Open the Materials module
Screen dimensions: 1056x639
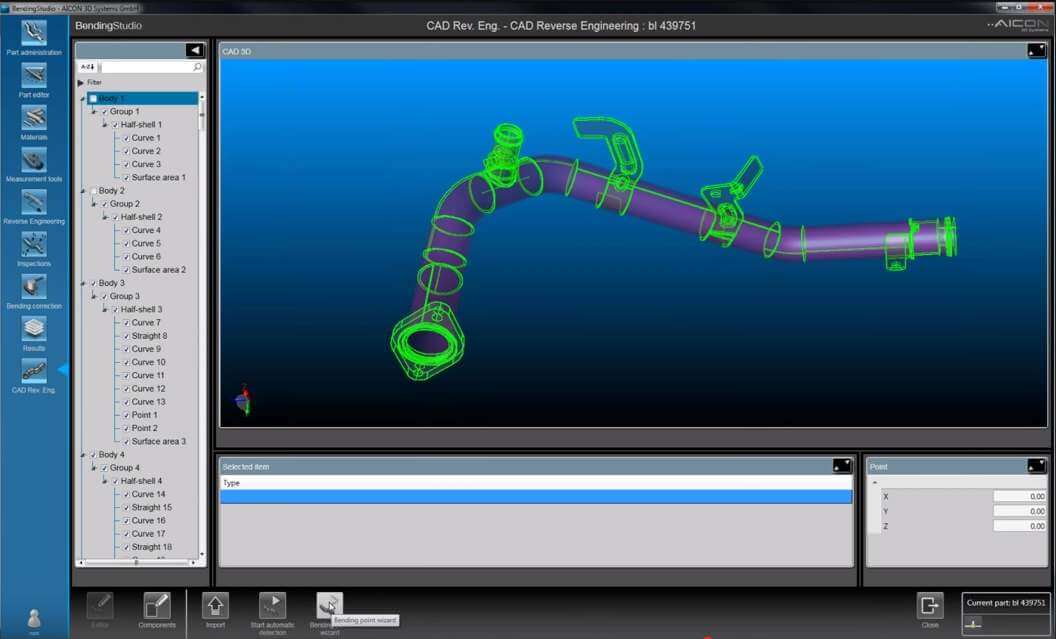tap(34, 118)
